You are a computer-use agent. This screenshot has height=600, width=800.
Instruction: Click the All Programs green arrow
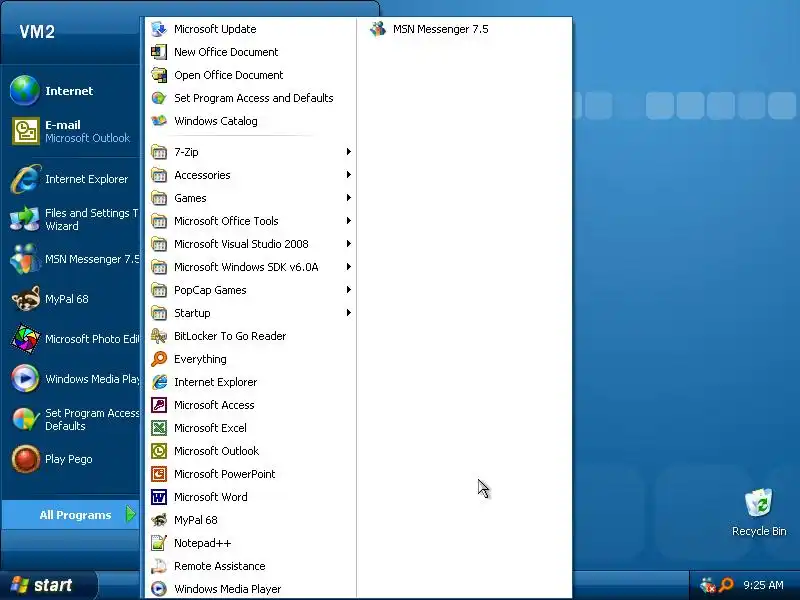click(131, 514)
